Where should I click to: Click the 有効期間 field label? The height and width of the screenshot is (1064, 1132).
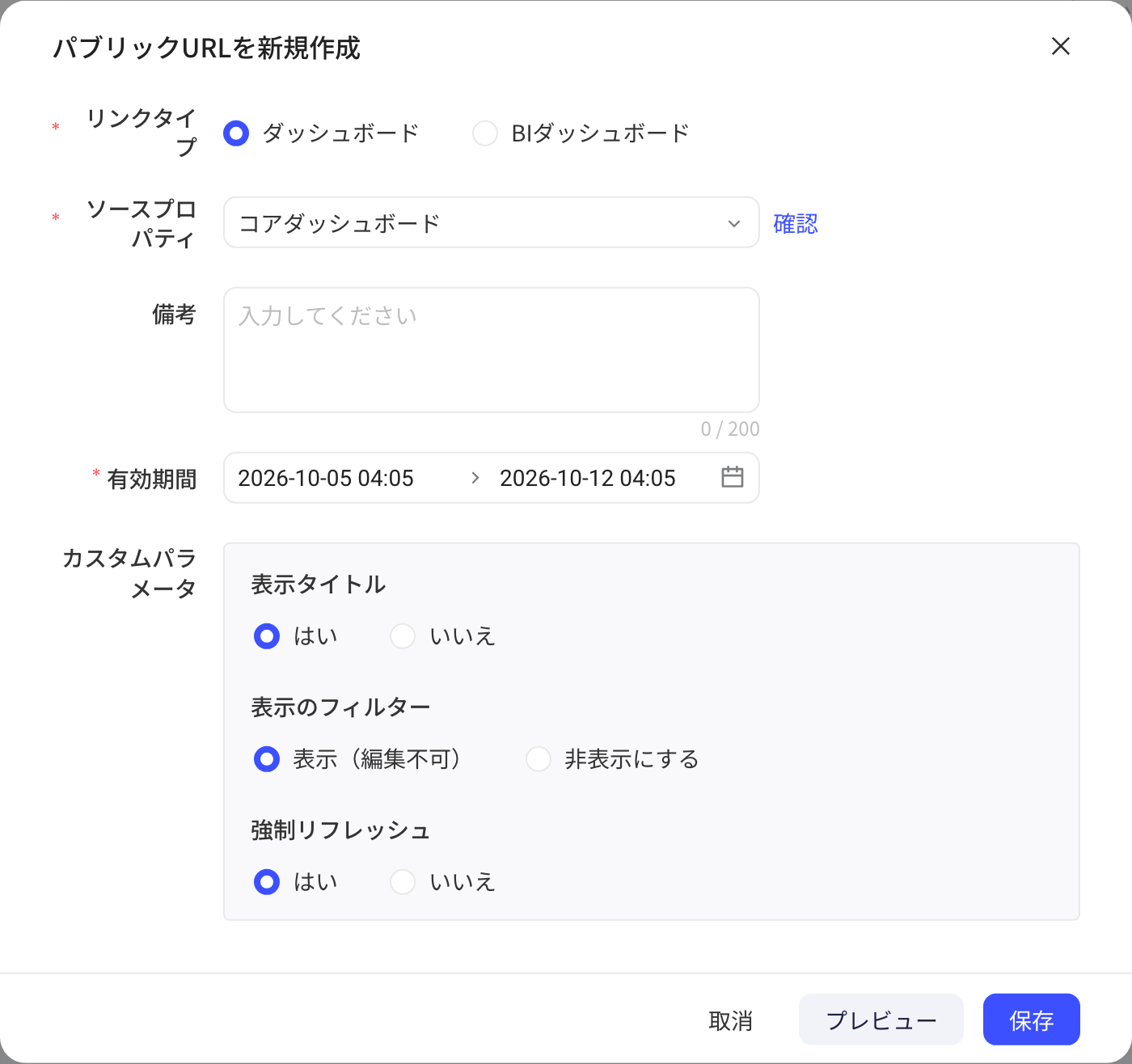152,479
